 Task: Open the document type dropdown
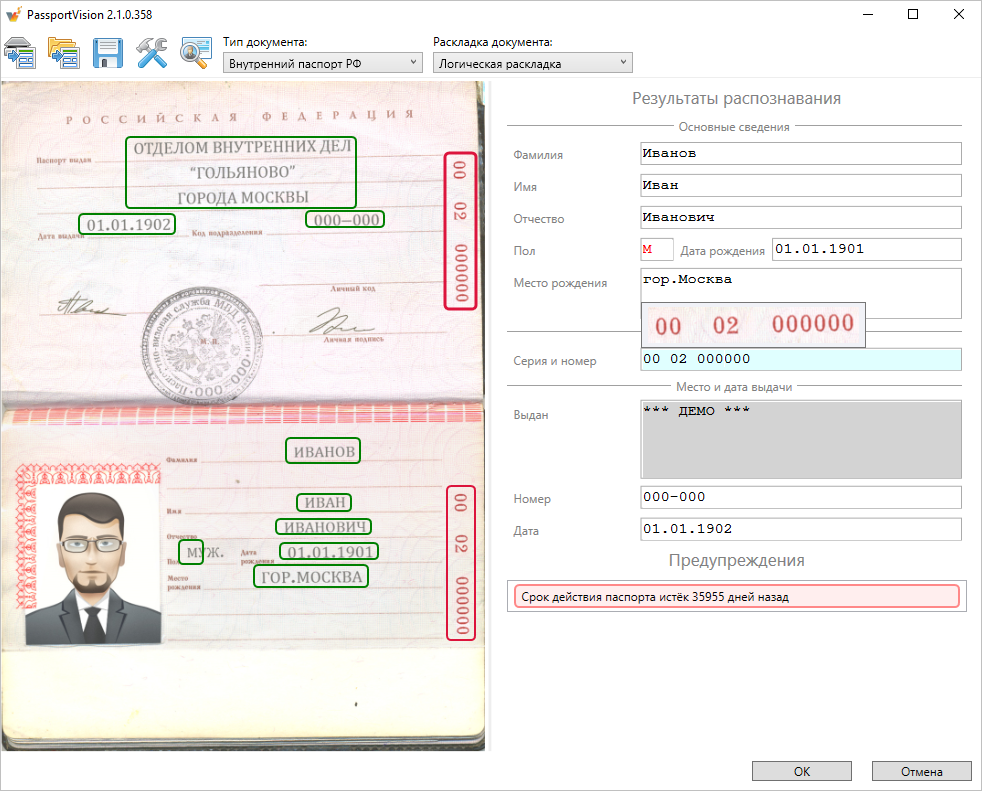[323, 63]
